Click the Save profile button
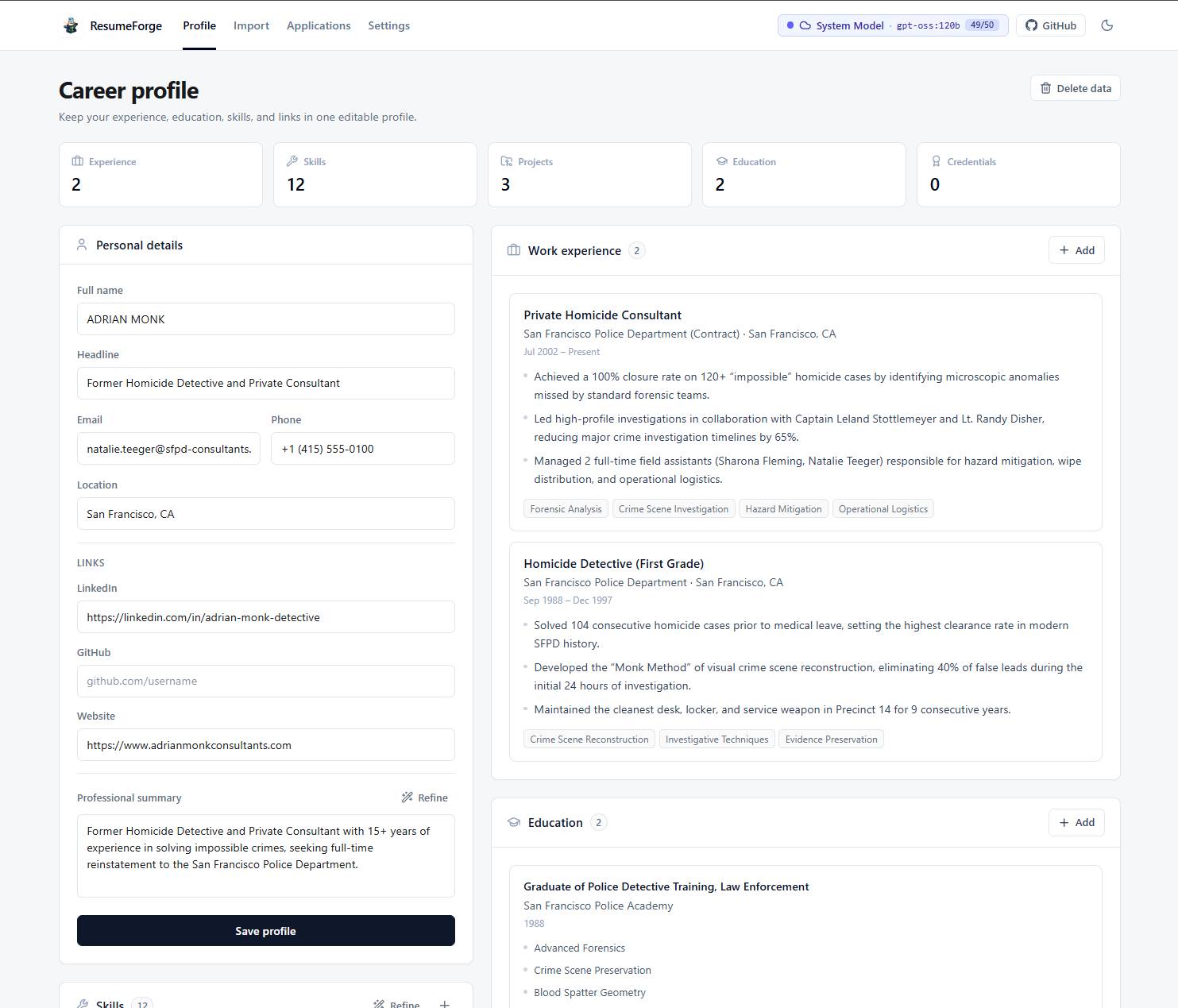1178x1008 pixels. [265, 931]
